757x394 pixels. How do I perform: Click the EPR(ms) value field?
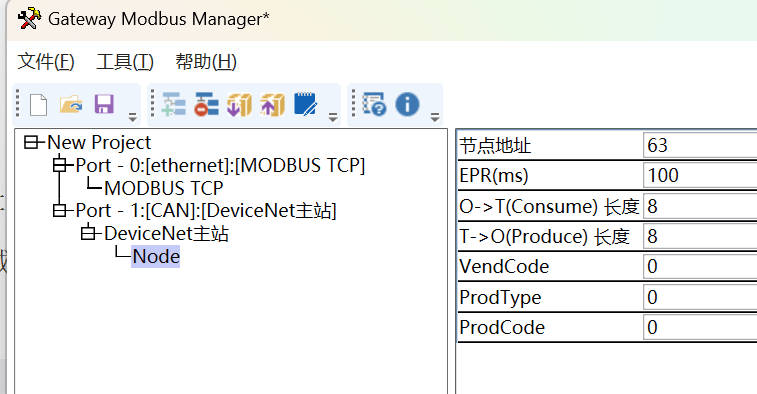click(x=700, y=175)
